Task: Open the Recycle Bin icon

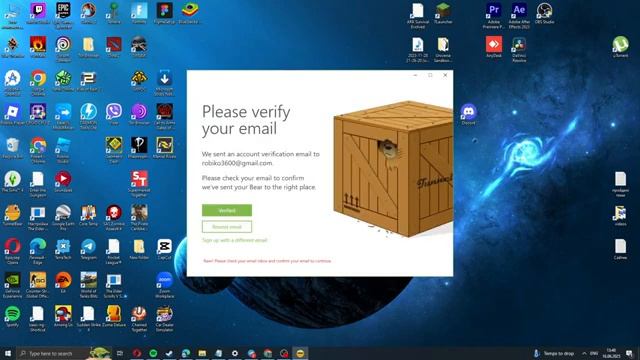Action: coord(13,148)
